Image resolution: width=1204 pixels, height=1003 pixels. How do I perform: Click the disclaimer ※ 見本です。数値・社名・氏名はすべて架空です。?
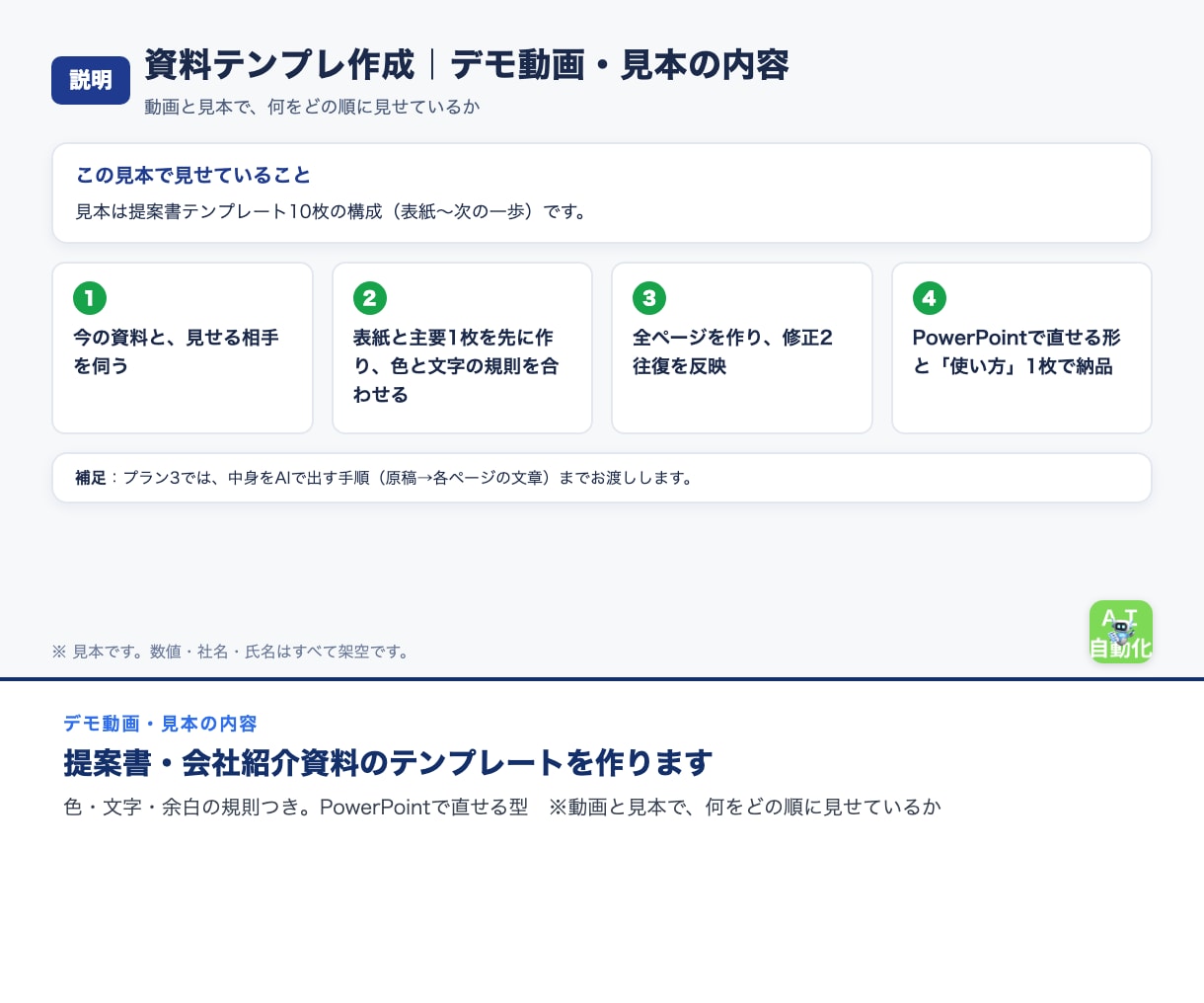231,652
